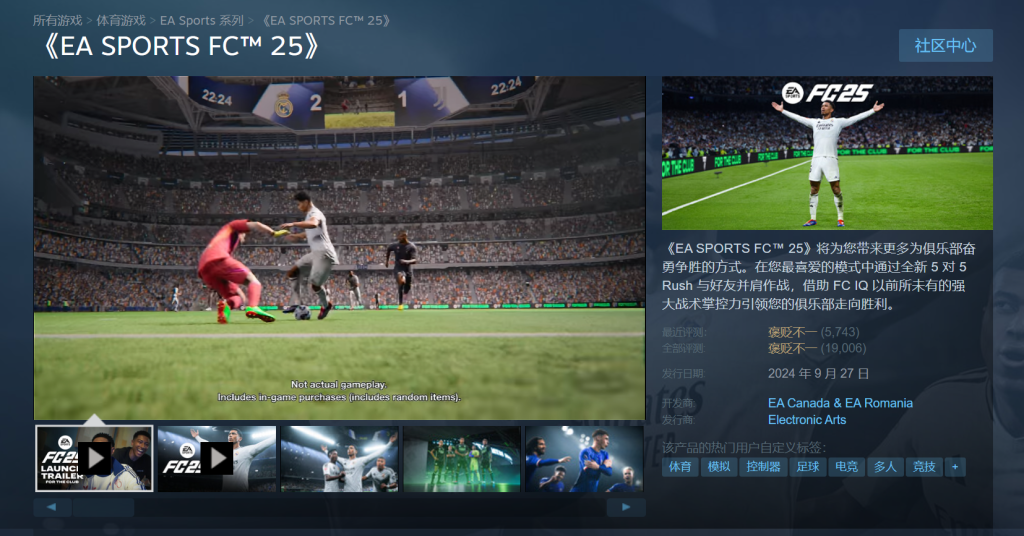Select the 电竞 tag
The image size is (1024, 536).
pos(846,467)
